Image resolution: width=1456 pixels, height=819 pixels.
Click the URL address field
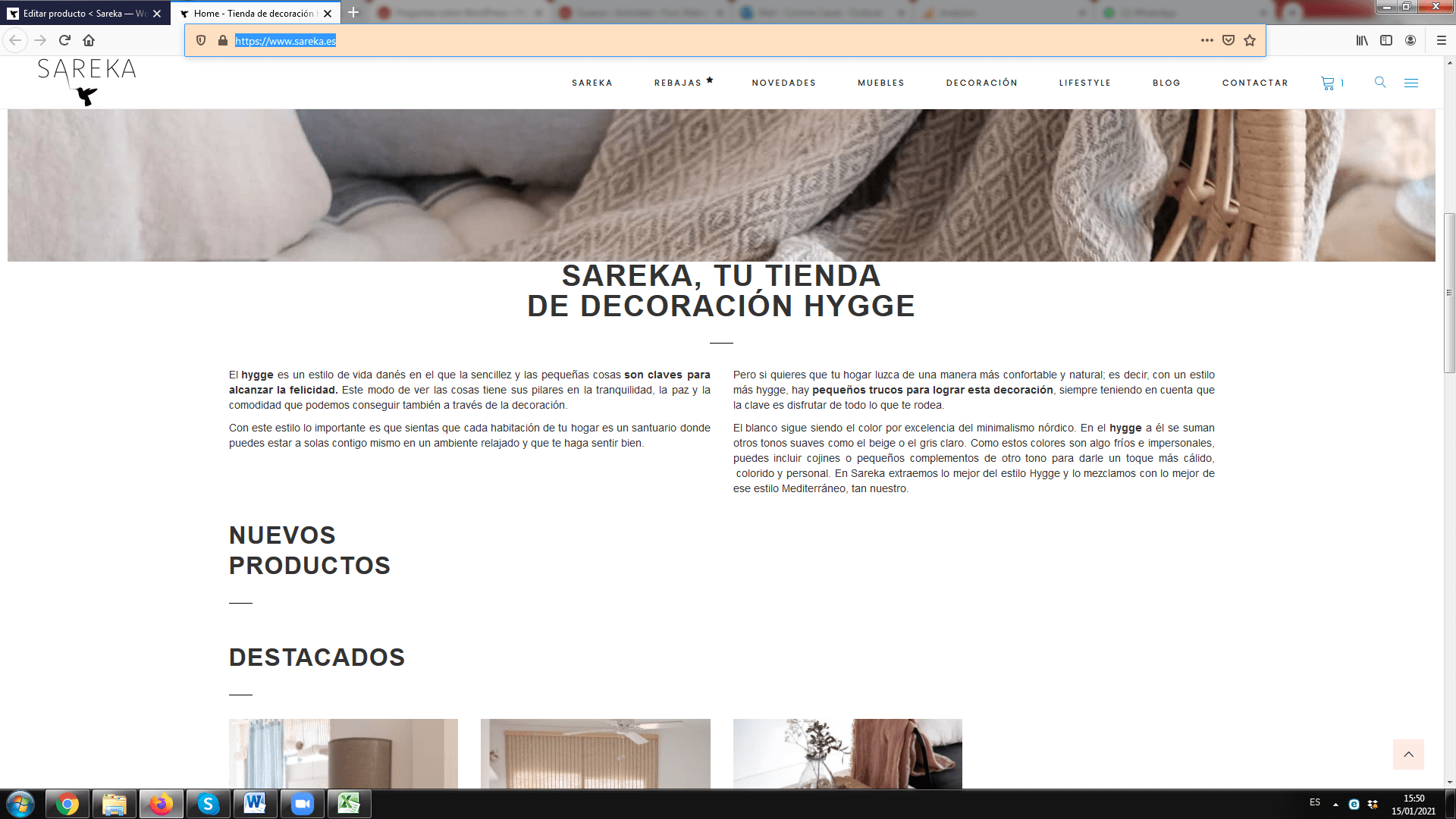(x=713, y=40)
